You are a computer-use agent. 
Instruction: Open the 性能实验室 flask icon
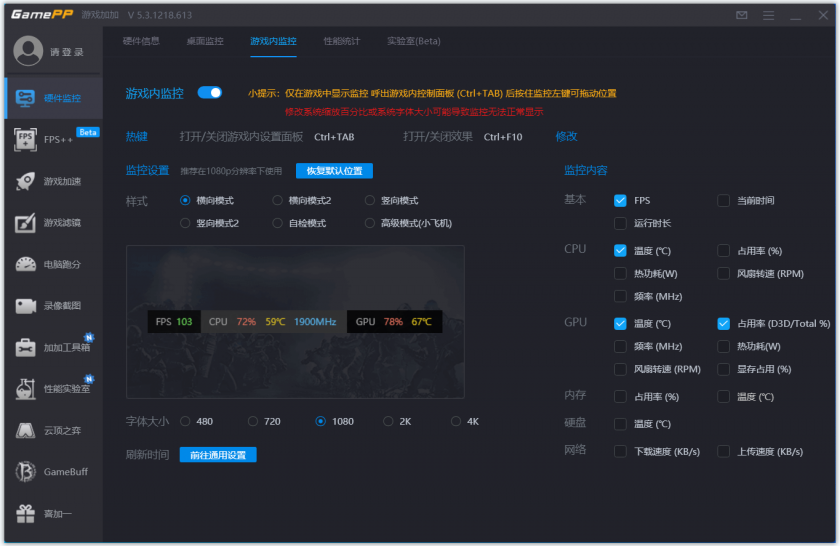[x=25, y=389]
